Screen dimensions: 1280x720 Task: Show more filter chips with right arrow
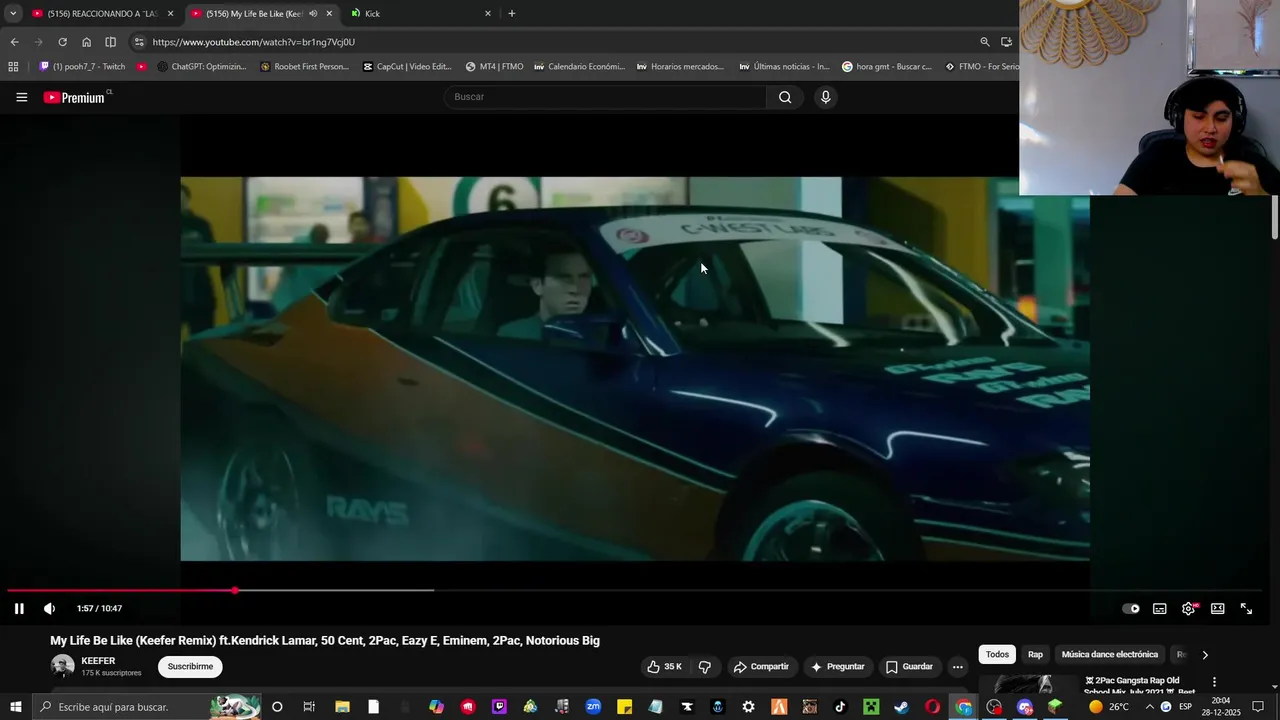pyautogui.click(x=1205, y=655)
